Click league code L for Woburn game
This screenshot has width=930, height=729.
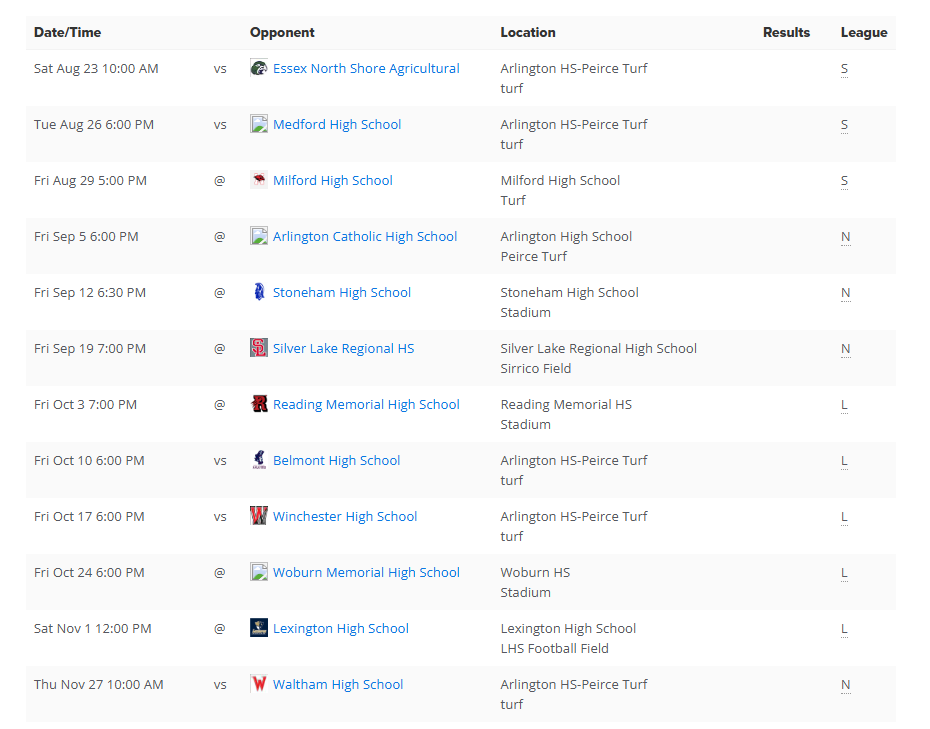tap(845, 574)
